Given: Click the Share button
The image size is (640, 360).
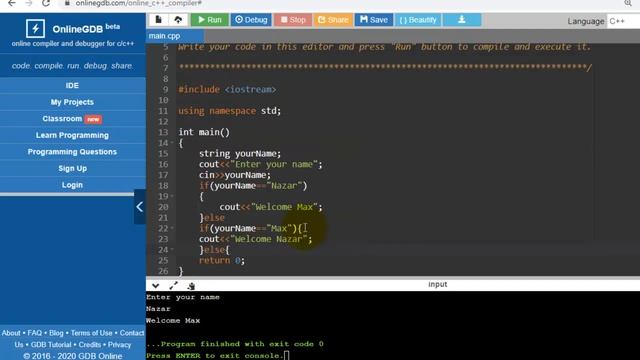Looking at the screenshot, I should tap(333, 20).
